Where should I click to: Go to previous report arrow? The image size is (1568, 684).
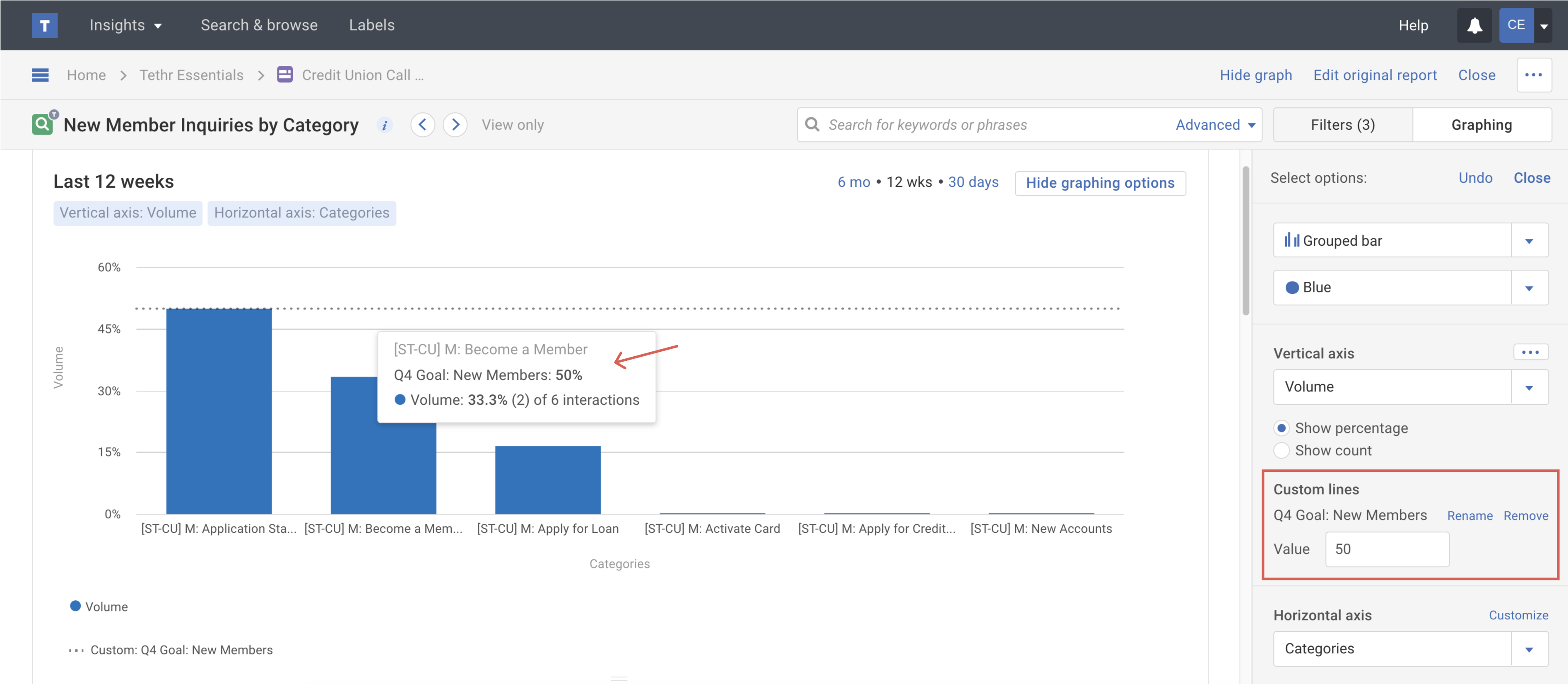[422, 125]
